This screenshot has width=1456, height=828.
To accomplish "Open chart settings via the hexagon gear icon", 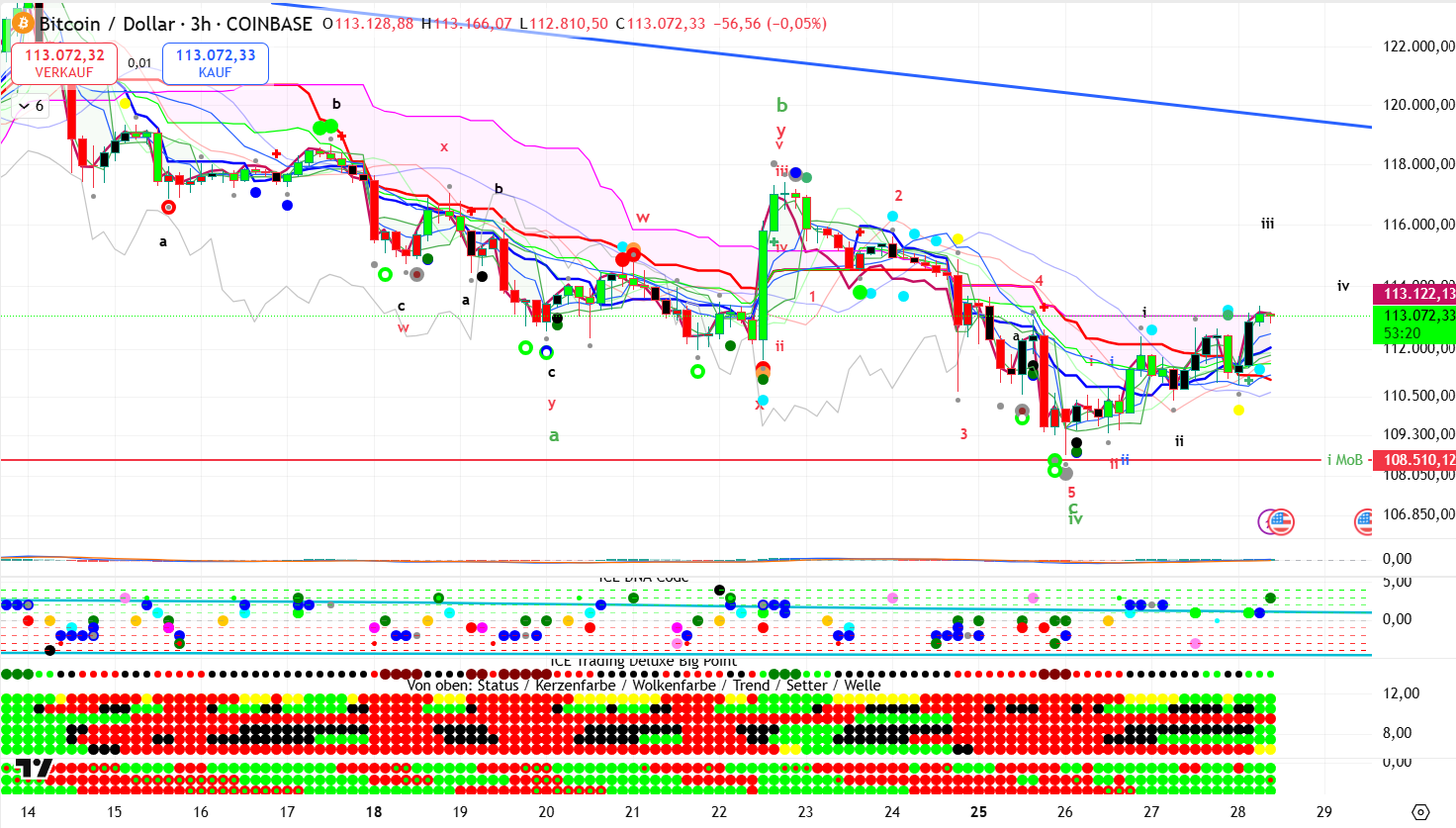I will point(1420,812).
